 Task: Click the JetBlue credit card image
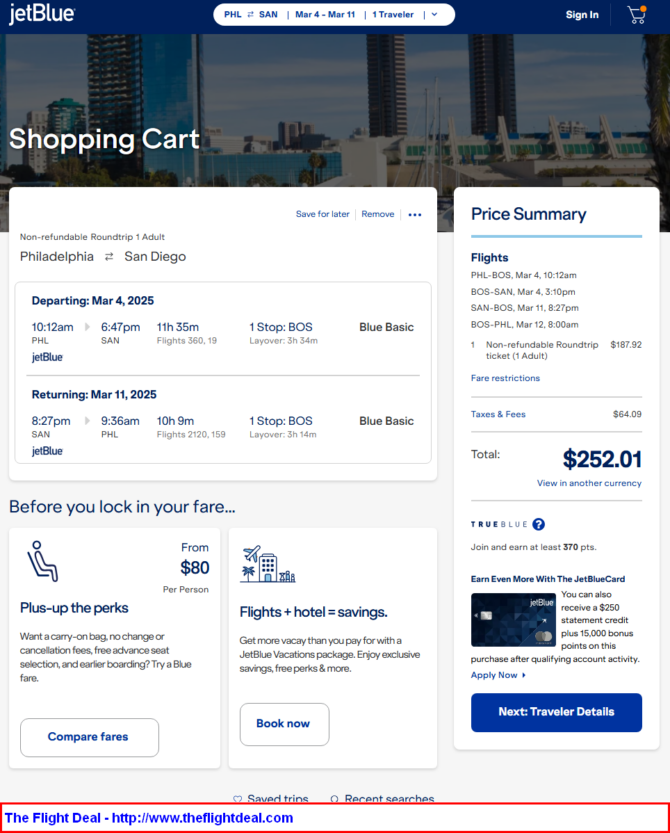pos(513,620)
